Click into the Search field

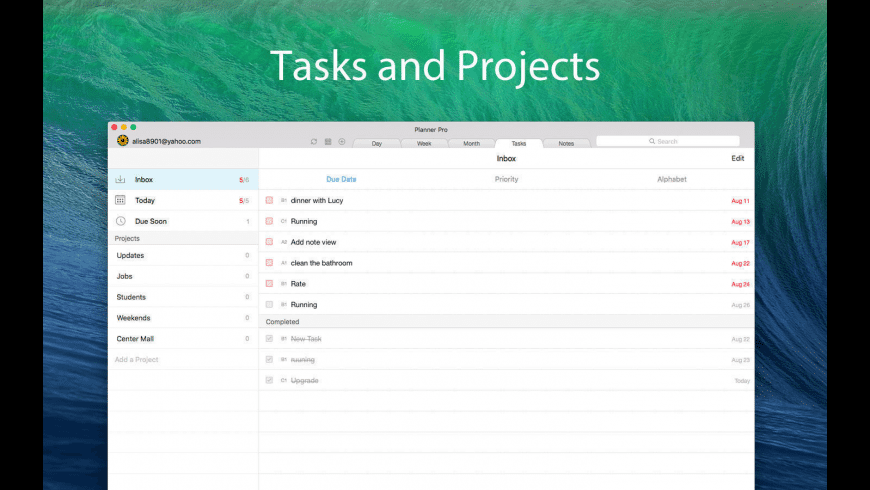[x=668, y=141]
